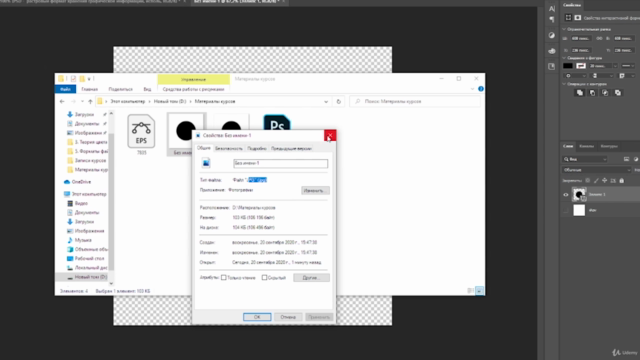Choose subtract front shape path operation
Image resolution: width=640 pixels, height=360 pixels.
(x=592, y=93)
